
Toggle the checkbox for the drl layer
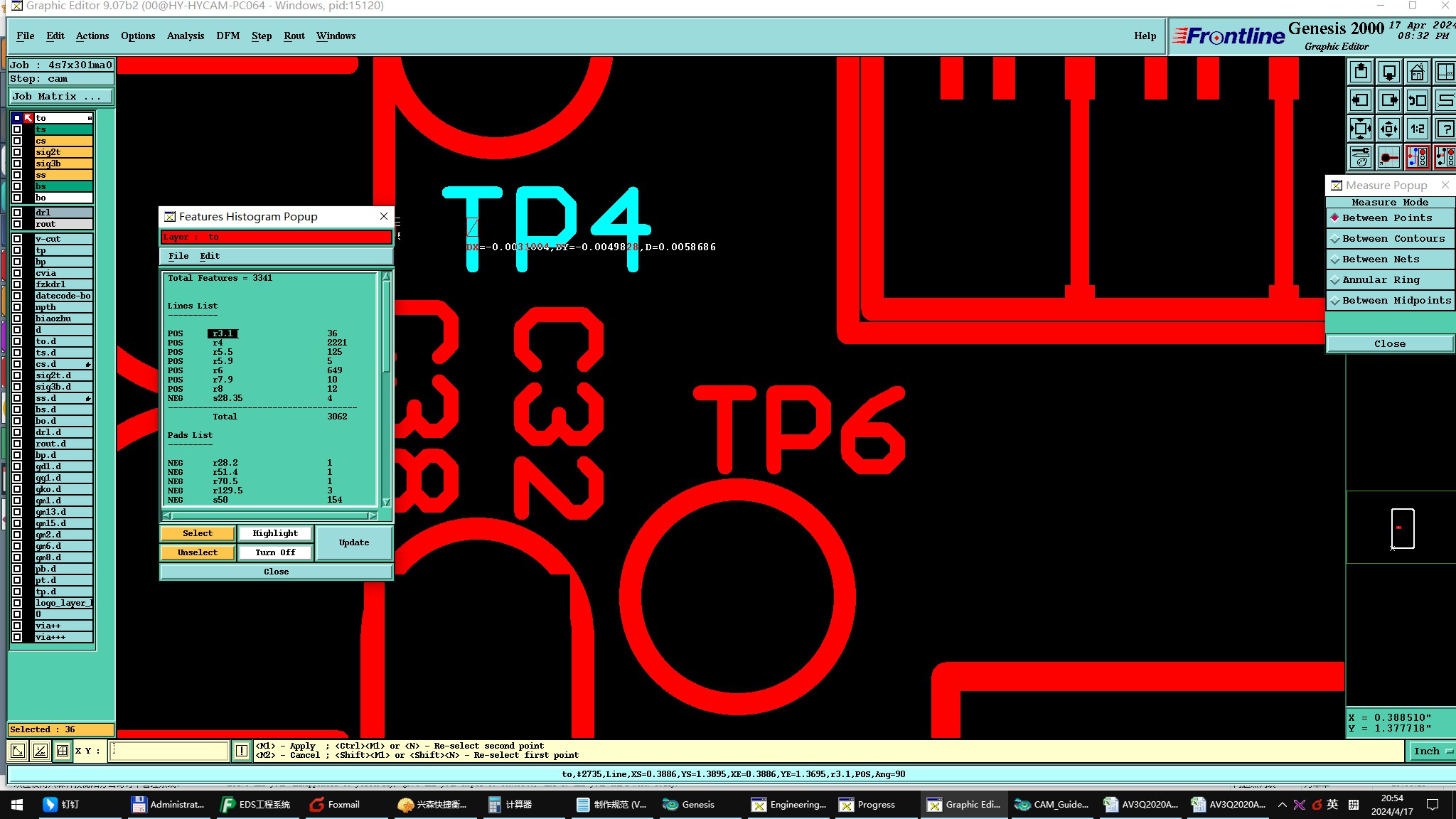click(x=17, y=213)
